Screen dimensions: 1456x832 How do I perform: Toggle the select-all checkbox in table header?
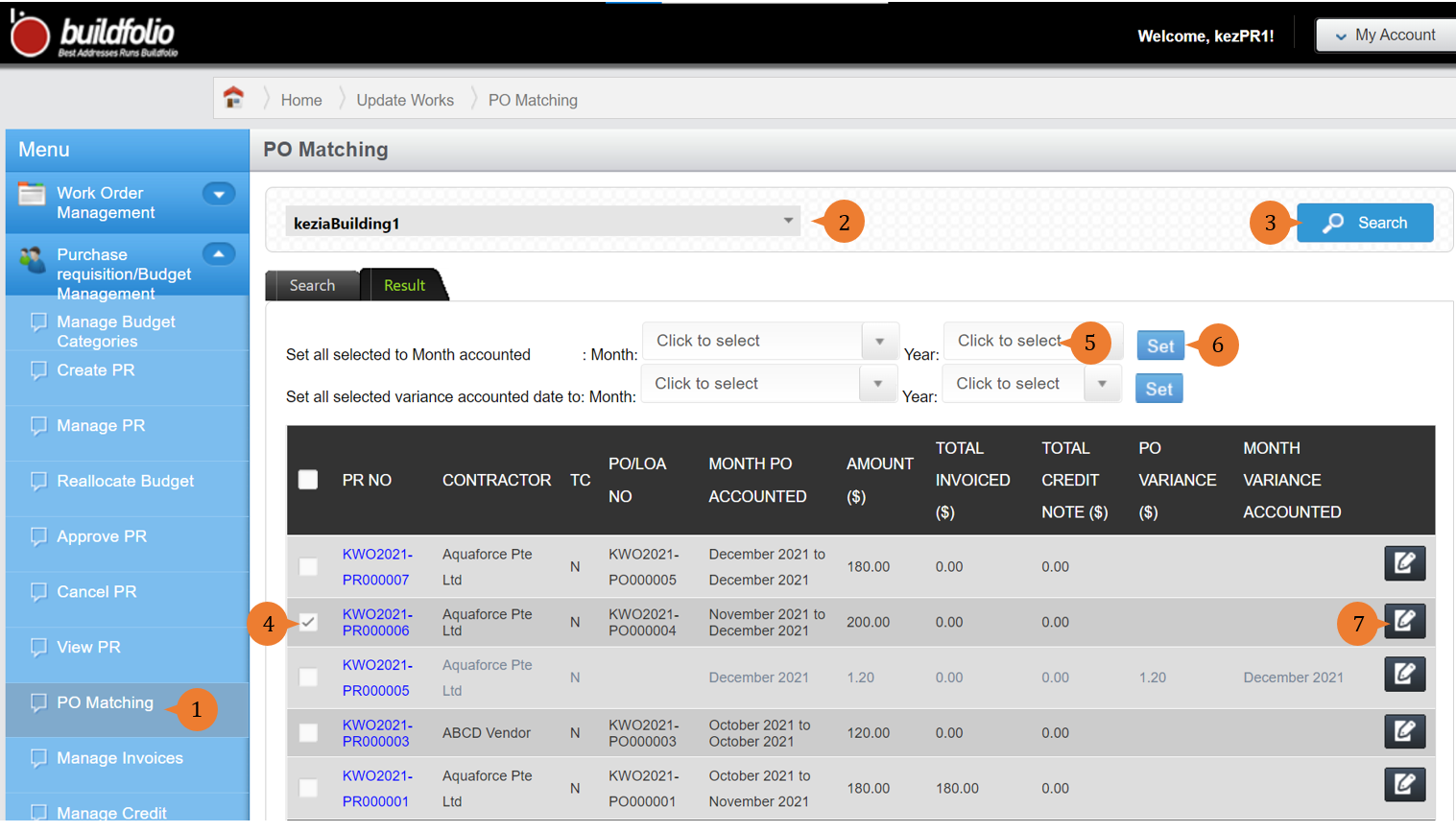(x=308, y=480)
